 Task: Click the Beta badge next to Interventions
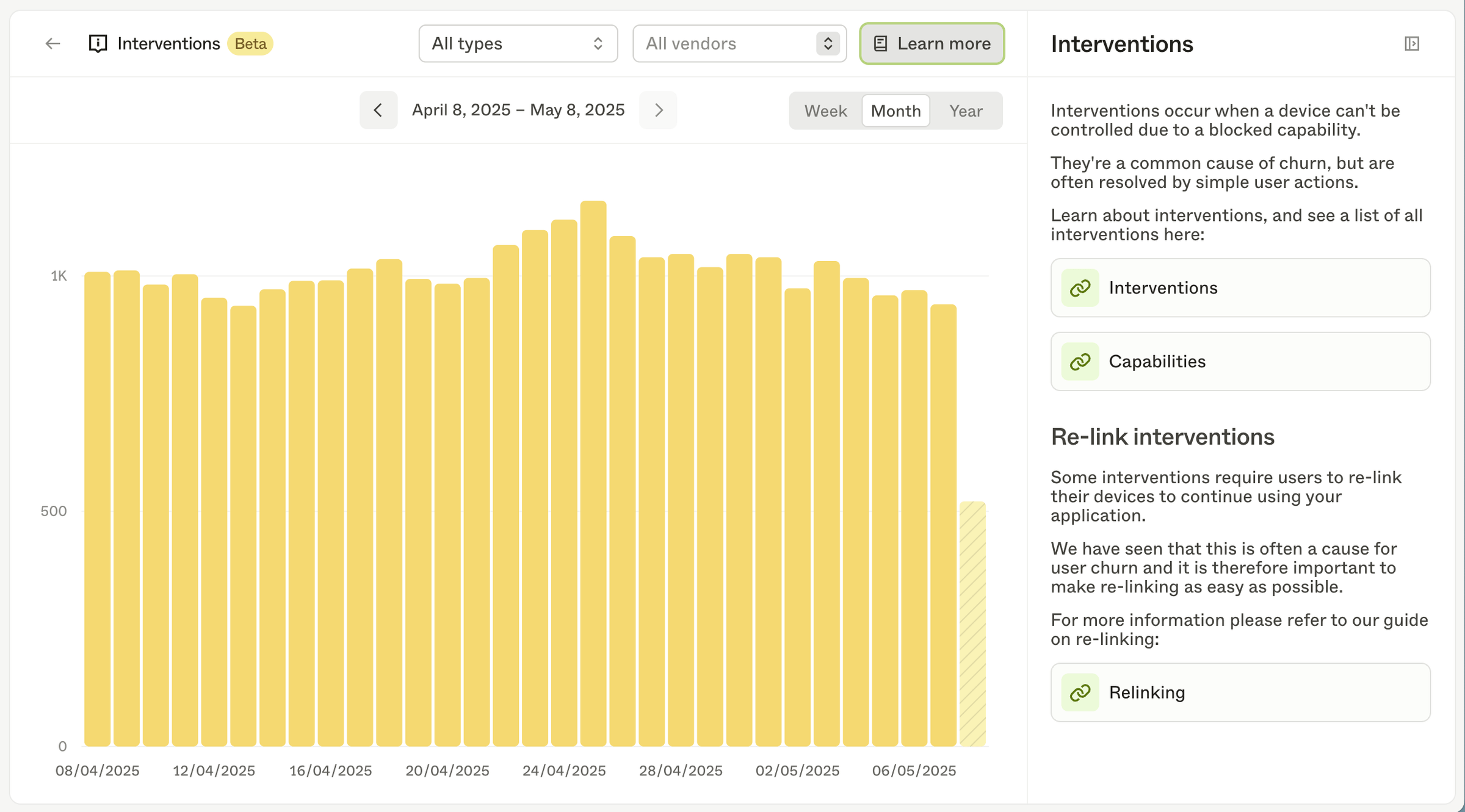(250, 43)
